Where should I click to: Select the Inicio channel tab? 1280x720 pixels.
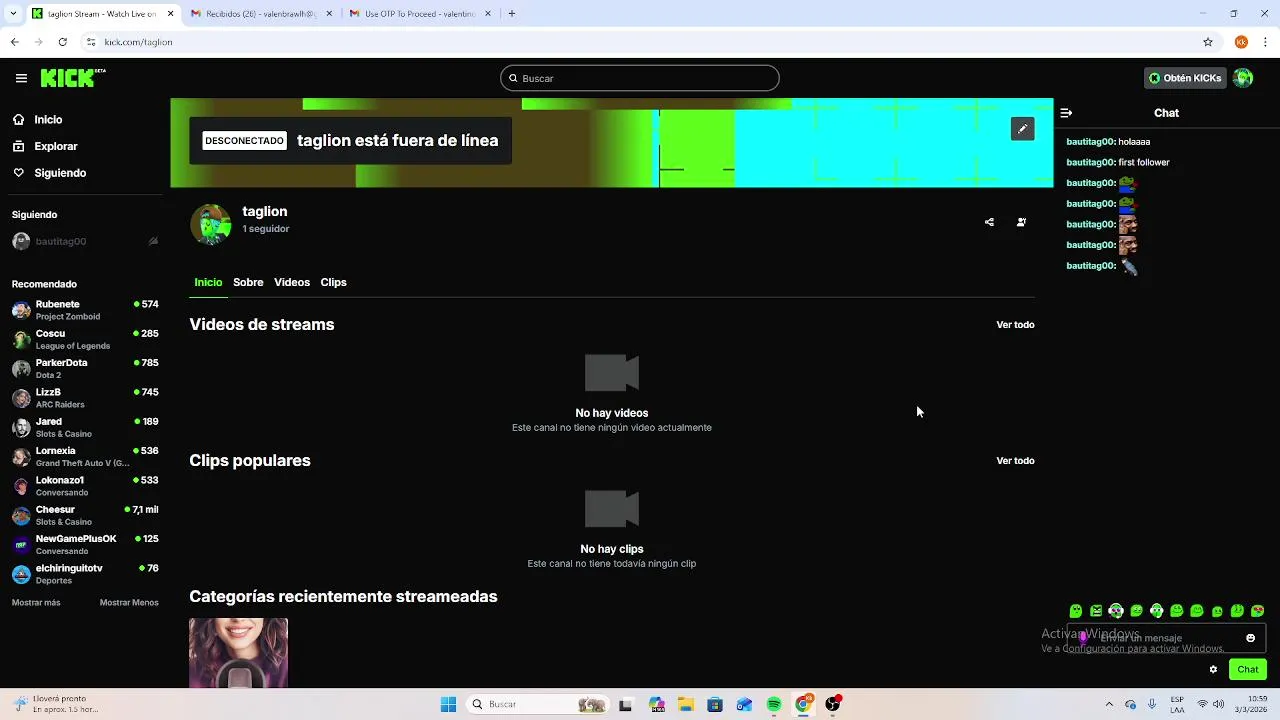coord(208,282)
